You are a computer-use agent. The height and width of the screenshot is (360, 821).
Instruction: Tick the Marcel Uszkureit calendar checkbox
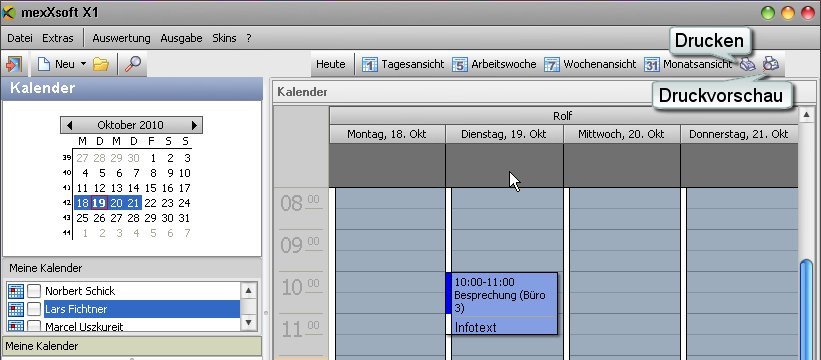click(x=34, y=326)
